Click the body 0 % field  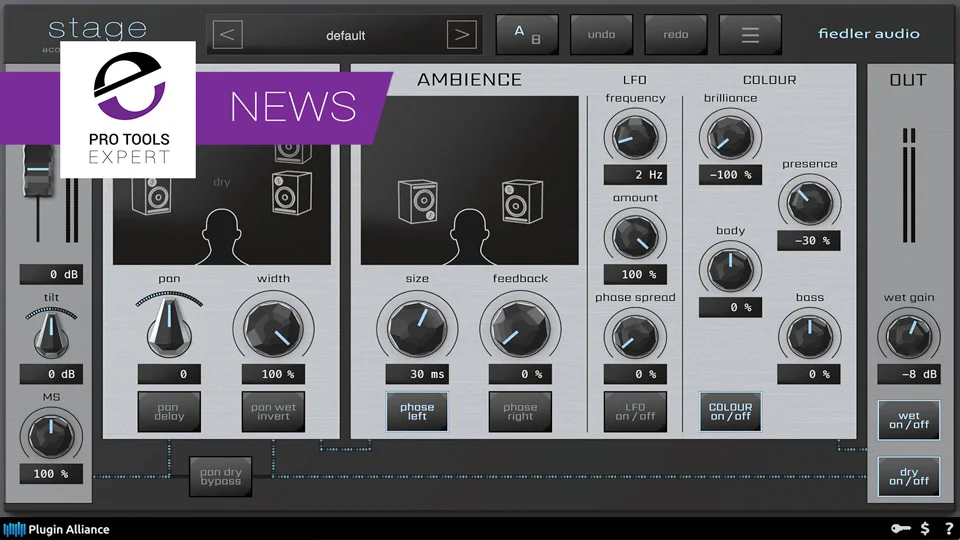click(x=730, y=307)
